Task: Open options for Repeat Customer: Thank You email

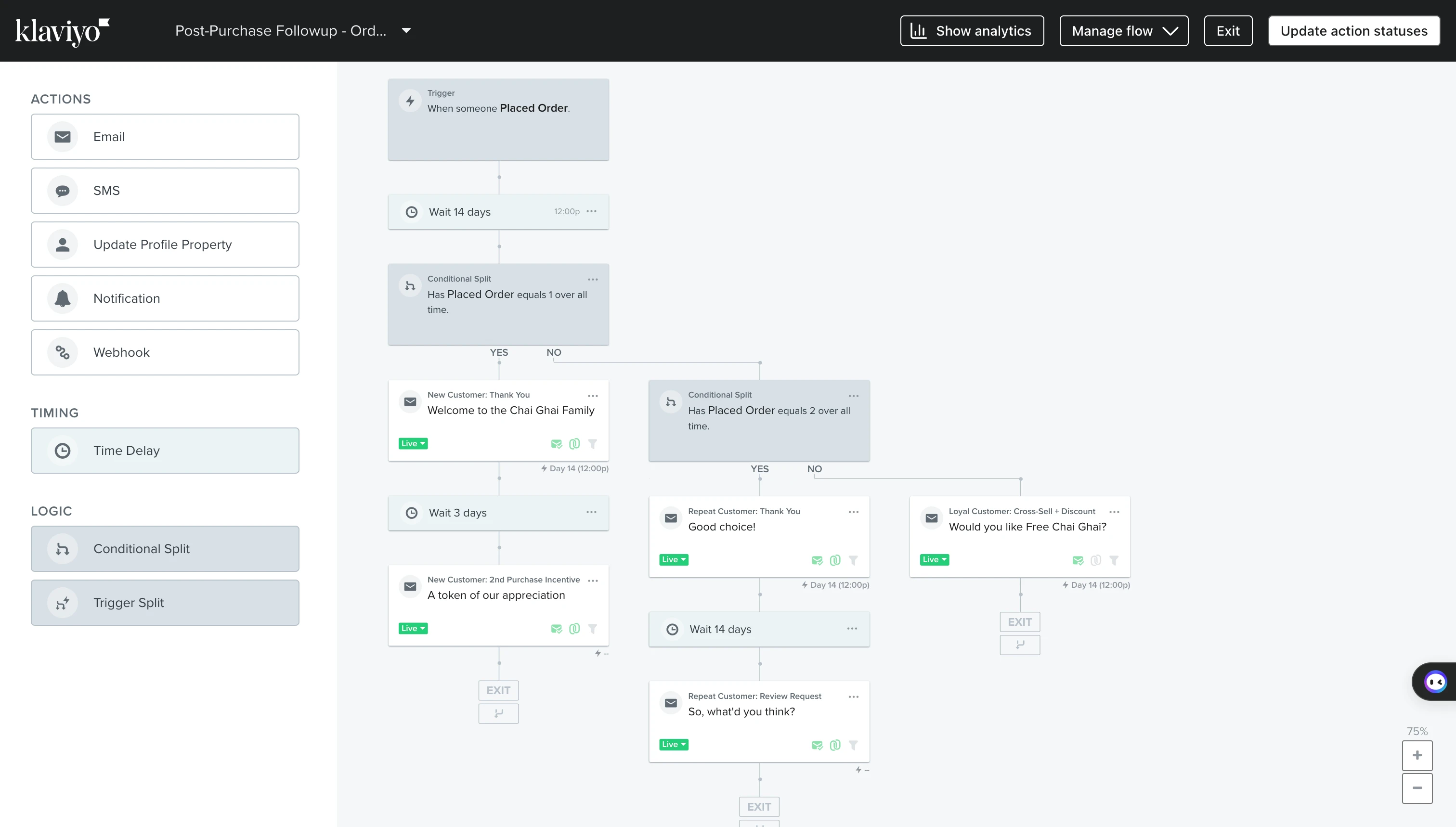Action: [853, 512]
